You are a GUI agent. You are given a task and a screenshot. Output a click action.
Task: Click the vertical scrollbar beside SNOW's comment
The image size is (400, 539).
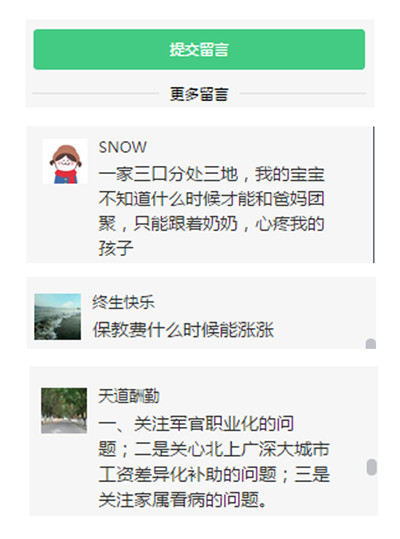coord(374,195)
